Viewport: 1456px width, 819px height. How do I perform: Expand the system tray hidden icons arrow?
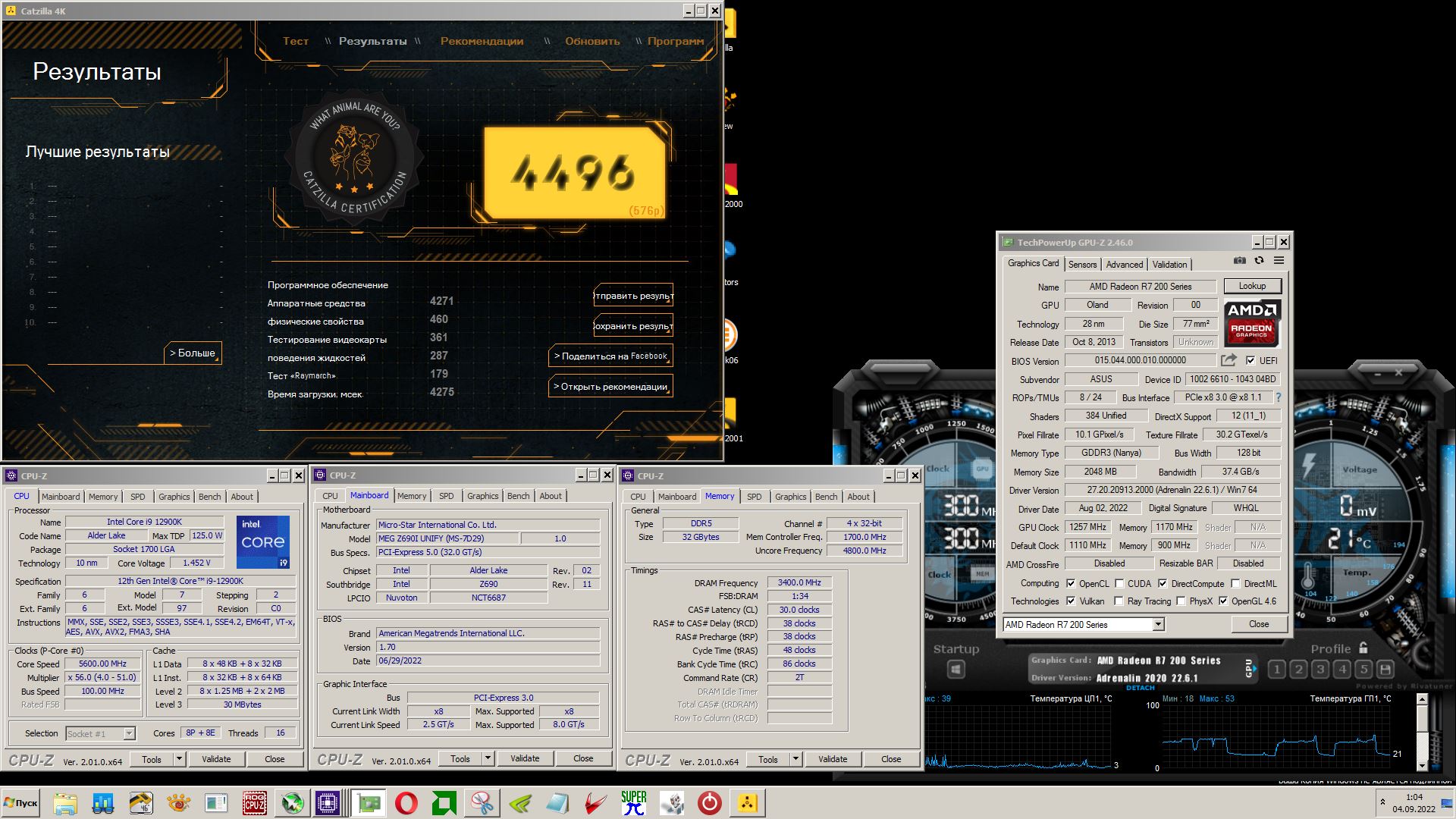click(1382, 802)
